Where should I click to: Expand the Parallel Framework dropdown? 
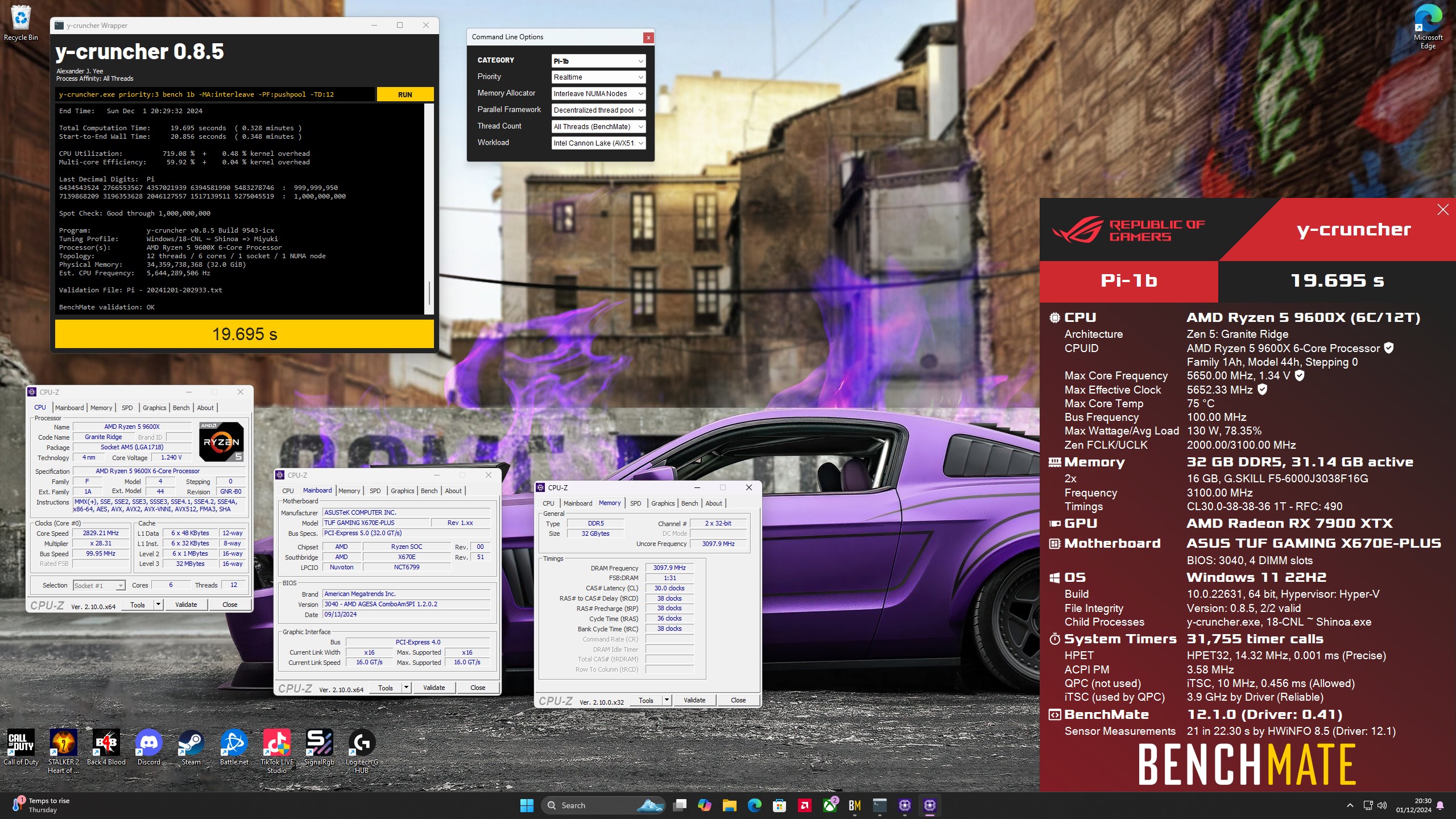click(599, 110)
